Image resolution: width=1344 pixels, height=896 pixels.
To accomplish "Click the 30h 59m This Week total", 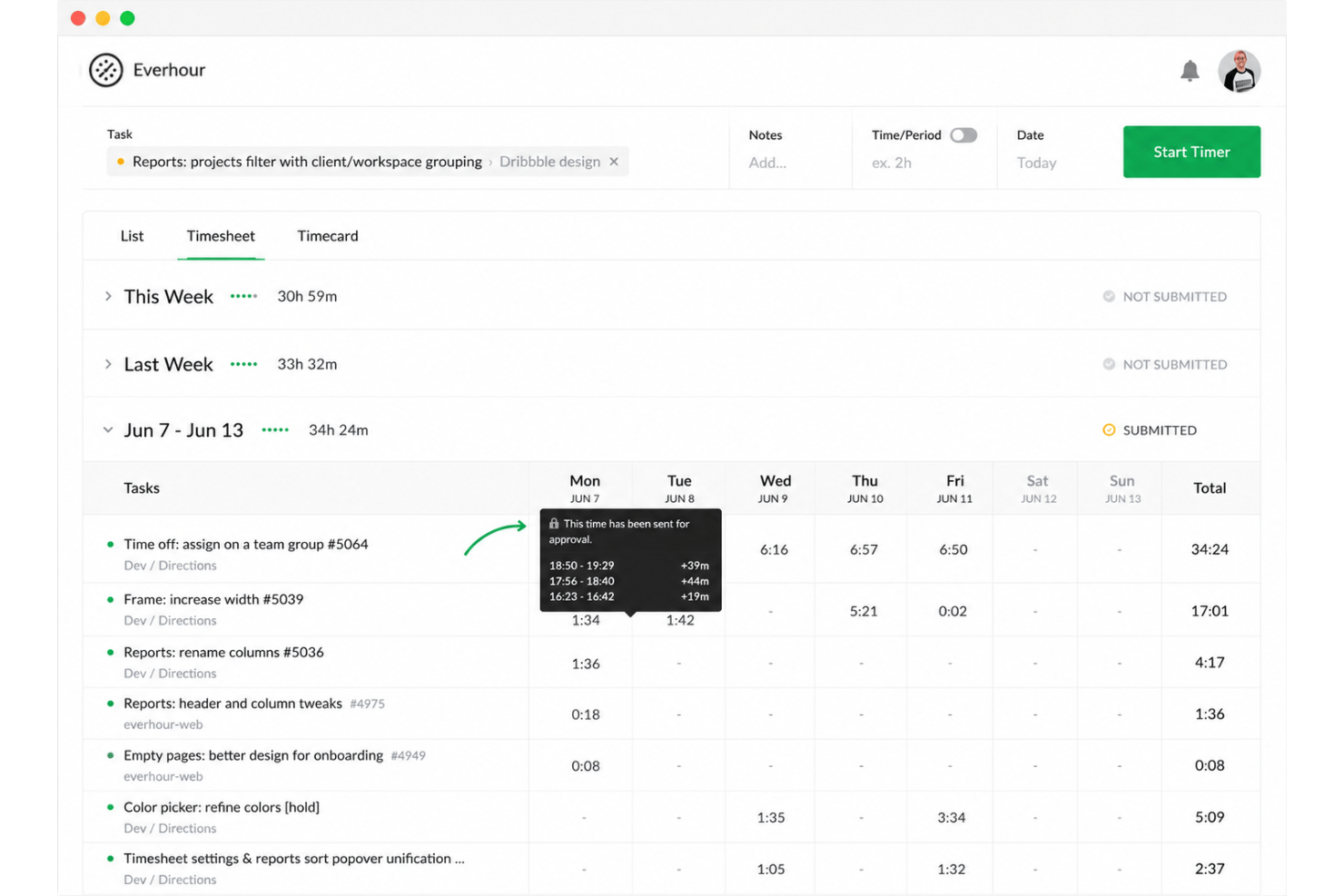I will [x=307, y=297].
